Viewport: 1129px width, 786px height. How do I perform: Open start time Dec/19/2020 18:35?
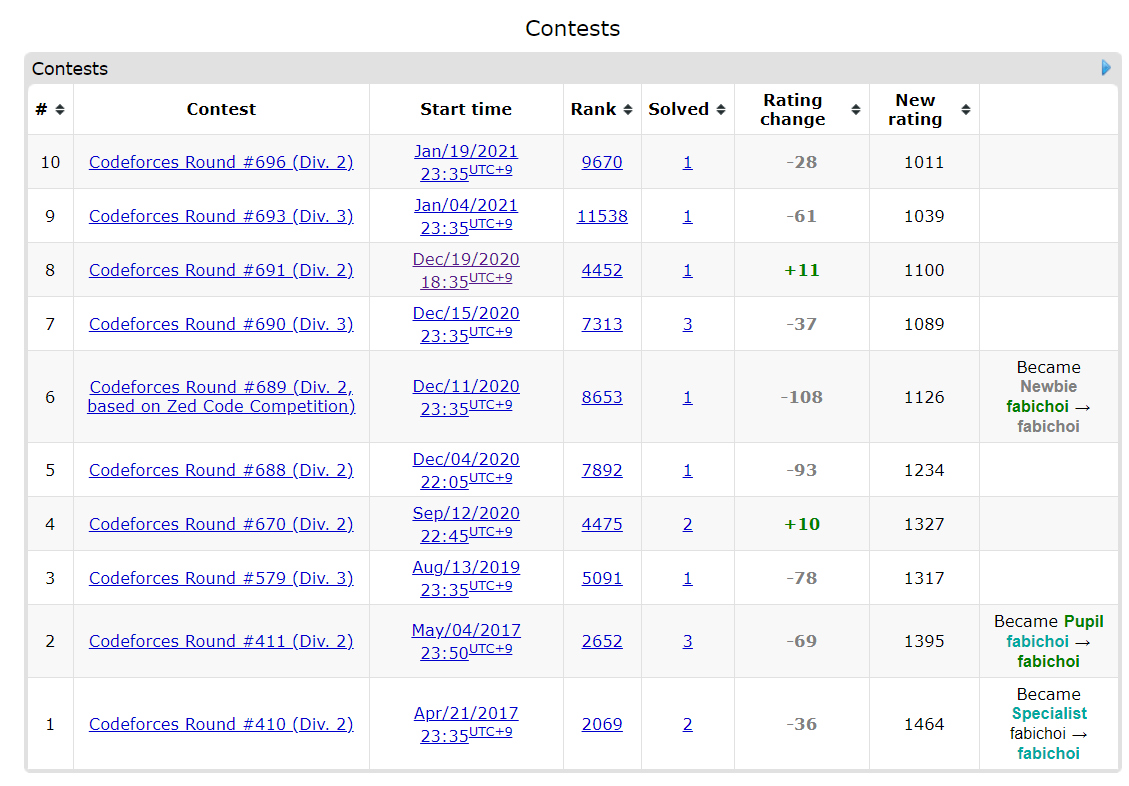466,270
